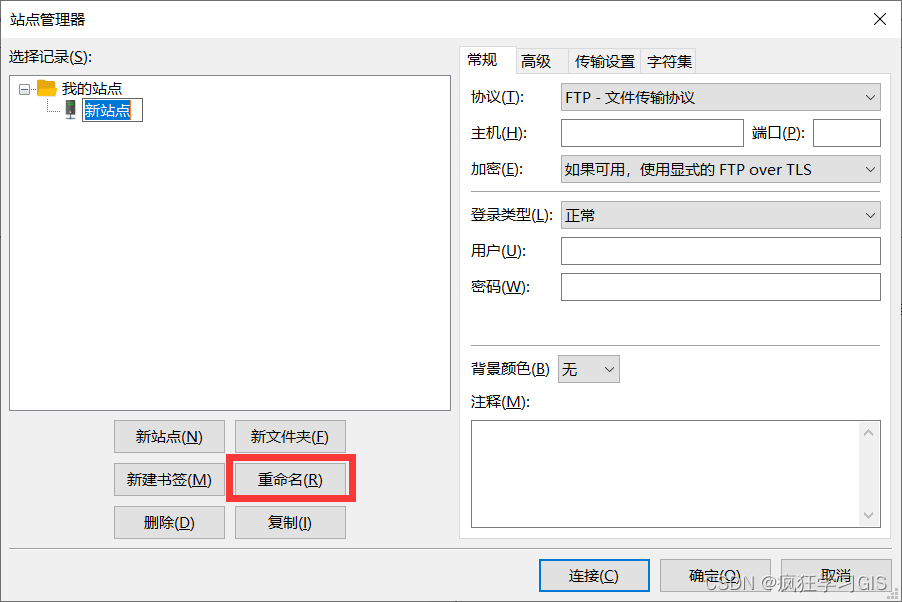Click the 端口 port input field
The height and width of the screenshot is (602, 902).
coord(847,133)
